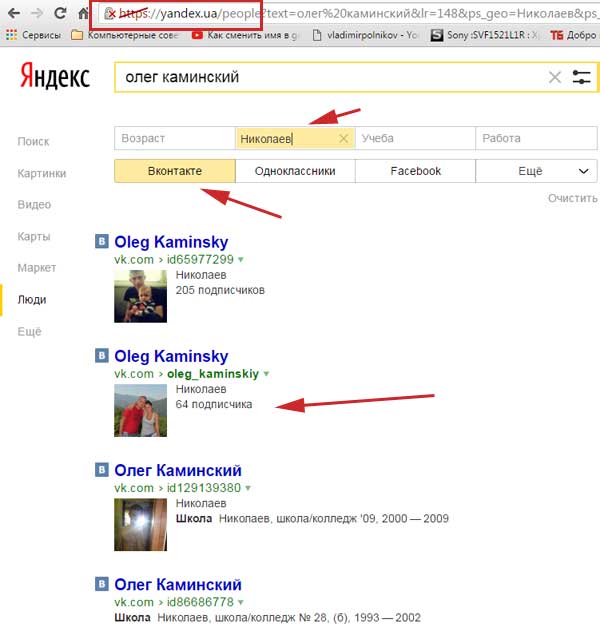The height and width of the screenshot is (639, 600).
Task: Expand arrow next to id65977299 URL
Action: 241,260
